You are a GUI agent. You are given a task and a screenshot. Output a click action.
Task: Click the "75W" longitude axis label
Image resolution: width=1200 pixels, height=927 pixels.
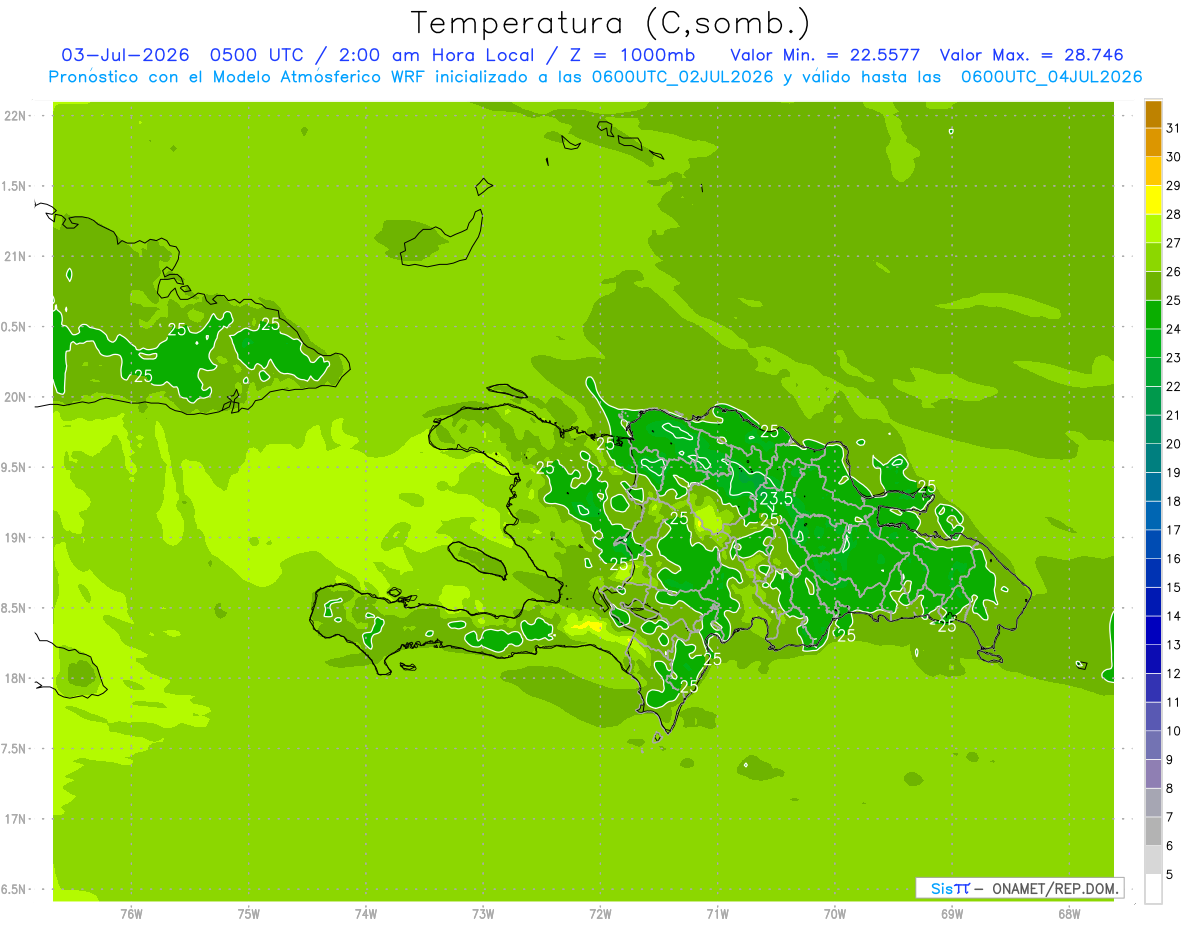pos(249,913)
